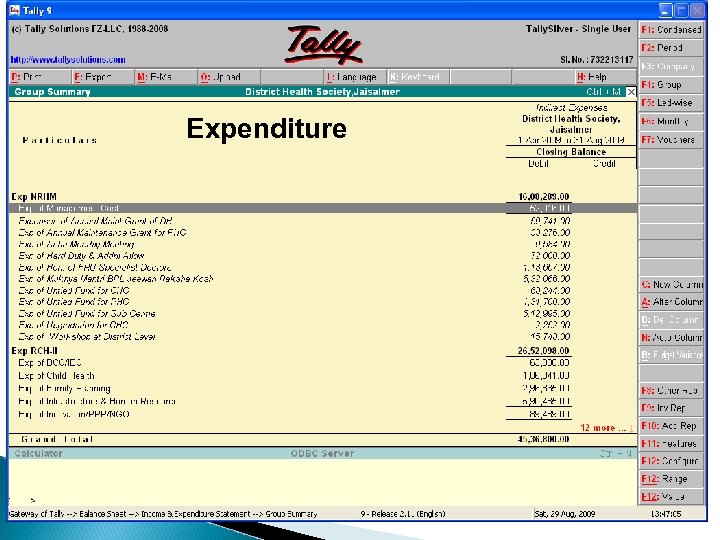Open H: Help from the top bar
The width and height of the screenshot is (720, 540).
(606, 77)
